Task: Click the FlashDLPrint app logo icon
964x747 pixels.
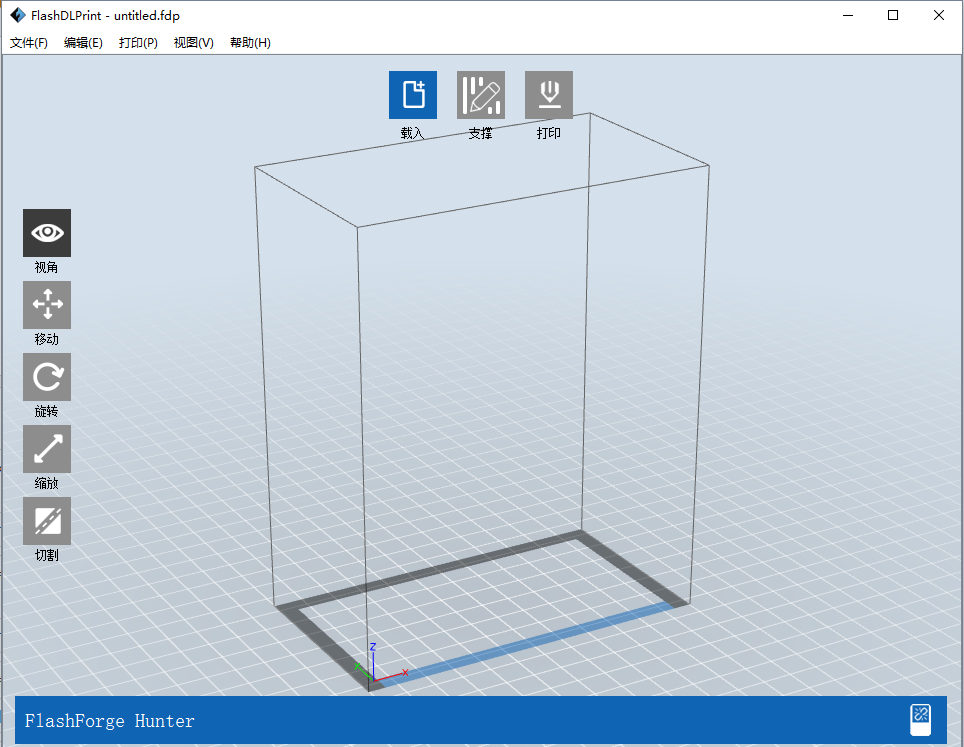Action: [x=18, y=15]
